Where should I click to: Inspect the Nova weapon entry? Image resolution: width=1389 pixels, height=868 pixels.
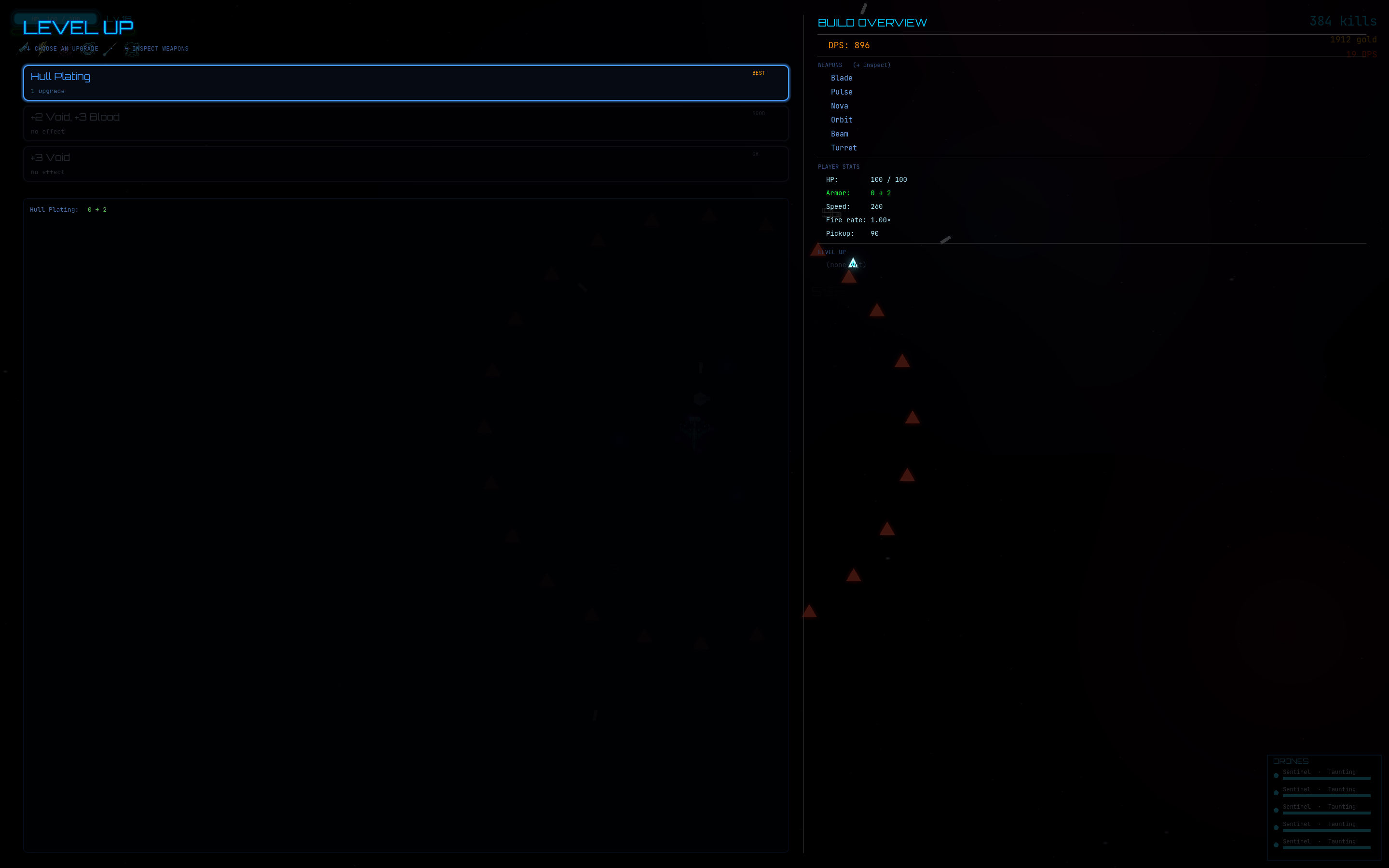pos(839,106)
